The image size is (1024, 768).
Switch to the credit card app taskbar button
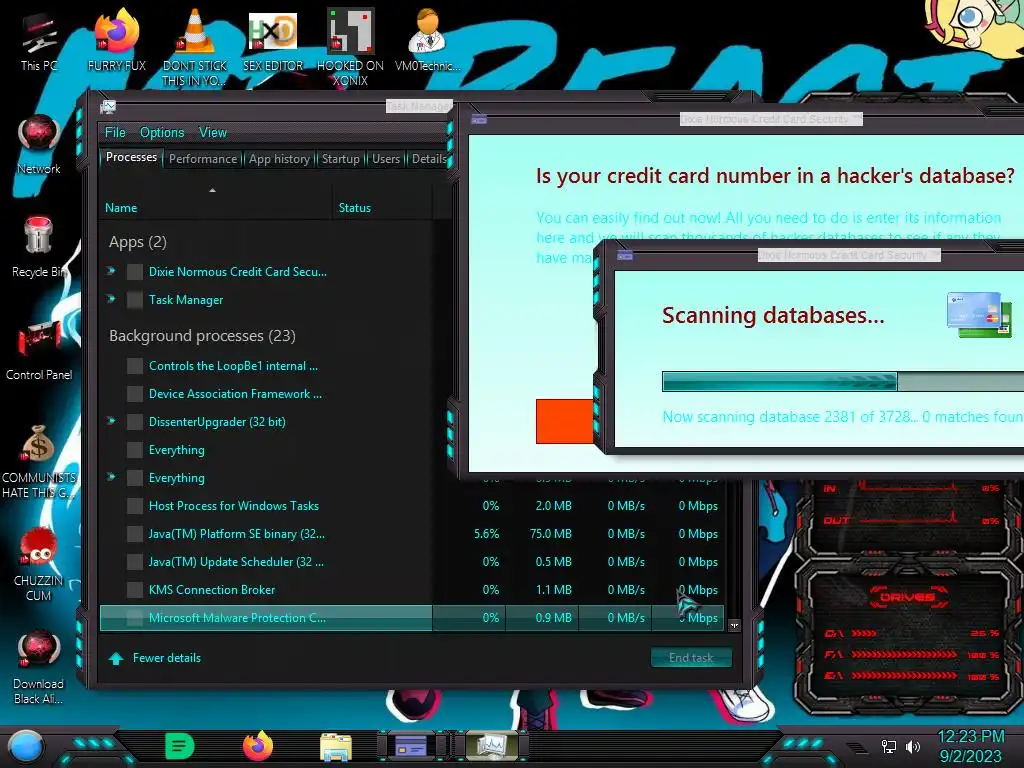[x=411, y=746]
